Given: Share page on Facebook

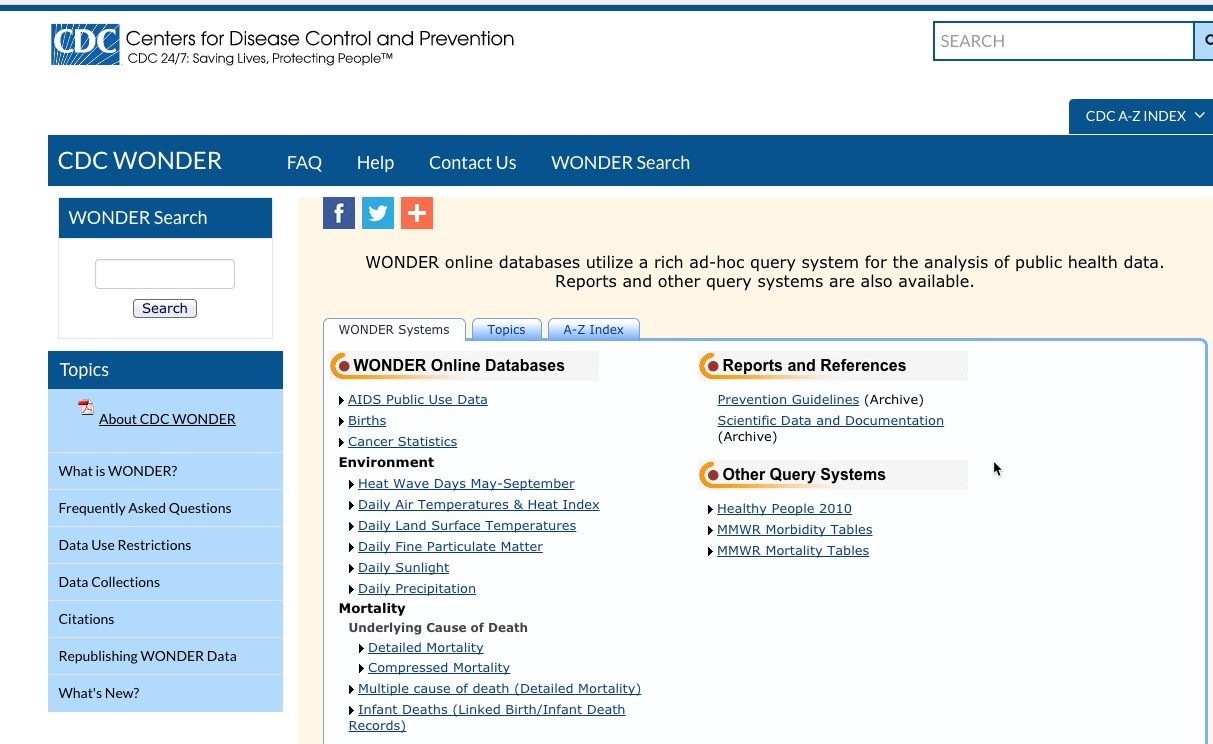Looking at the screenshot, I should coord(339,213).
